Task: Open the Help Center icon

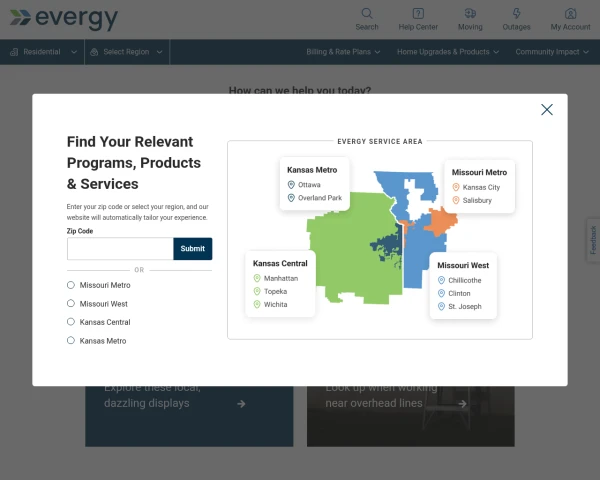Action: [418, 13]
